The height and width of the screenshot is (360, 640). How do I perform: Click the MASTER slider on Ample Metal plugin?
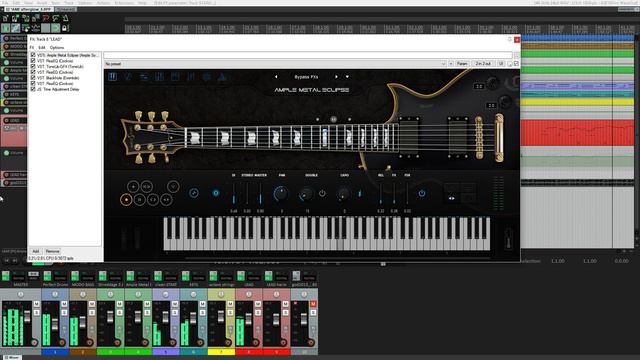(260, 193)
